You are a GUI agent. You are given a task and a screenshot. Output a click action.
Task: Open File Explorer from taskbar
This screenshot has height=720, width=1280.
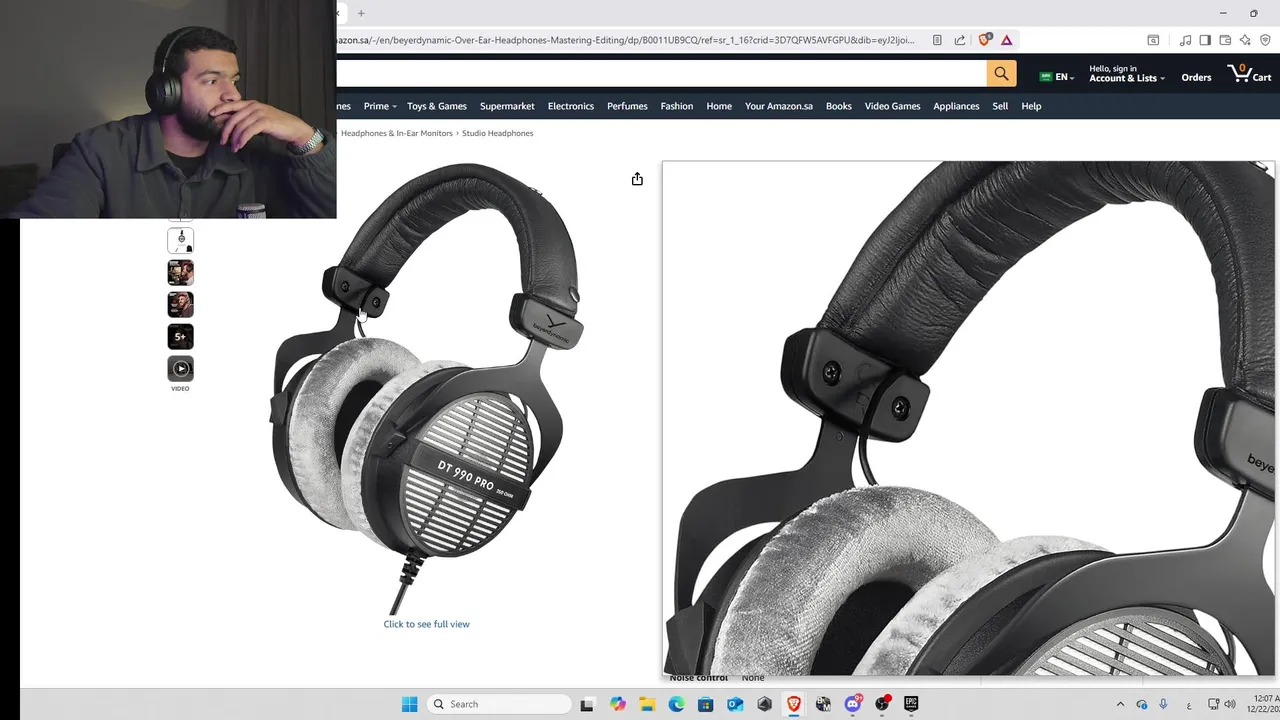(x=647, y=704)
